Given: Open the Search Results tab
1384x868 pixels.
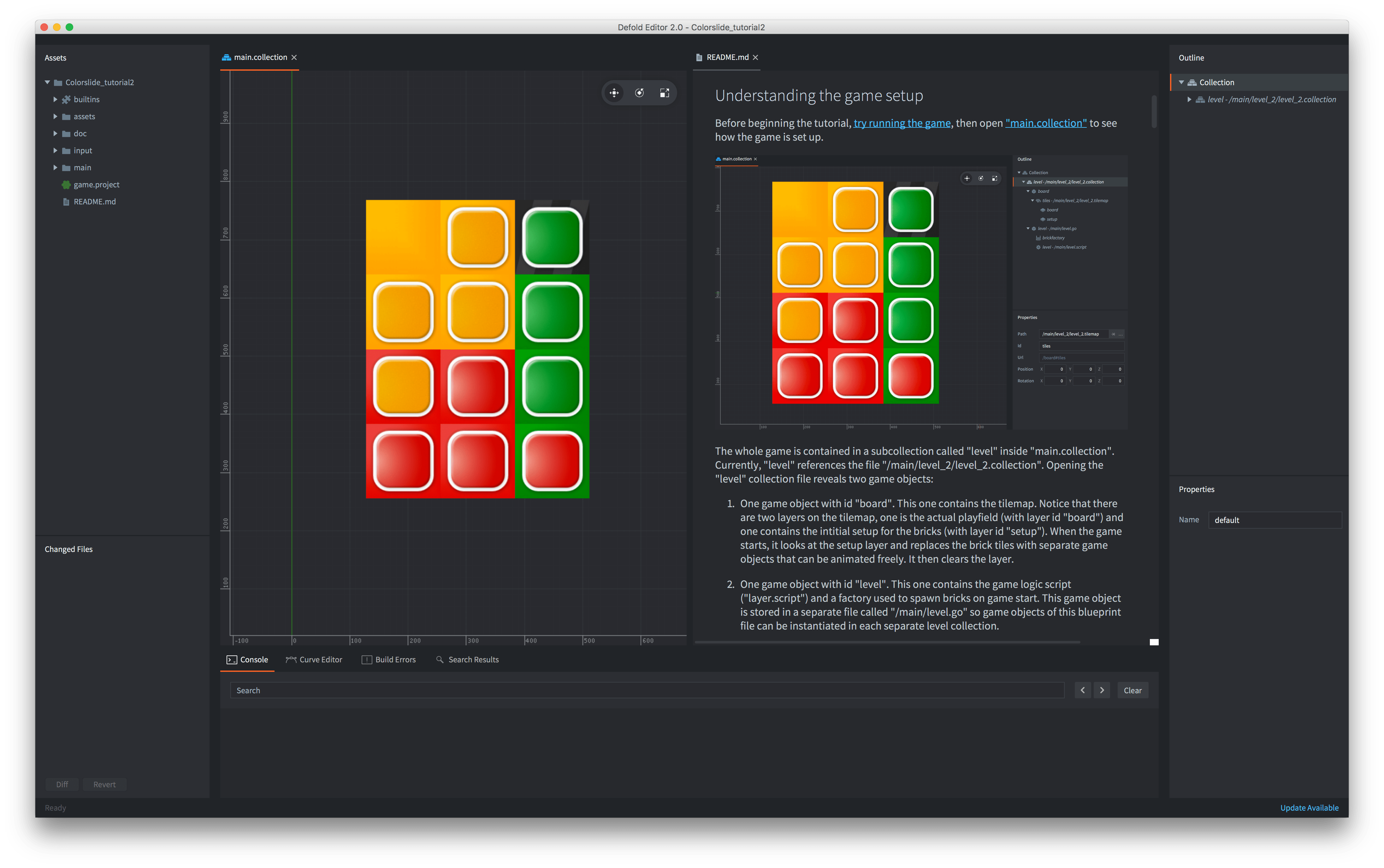Looking at the screenshot, I should 467,660.
